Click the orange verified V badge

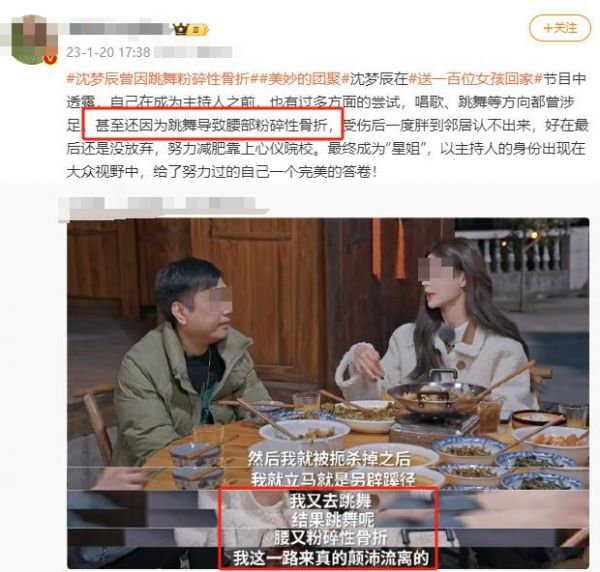pyautogui.click(x=50, y=59)
